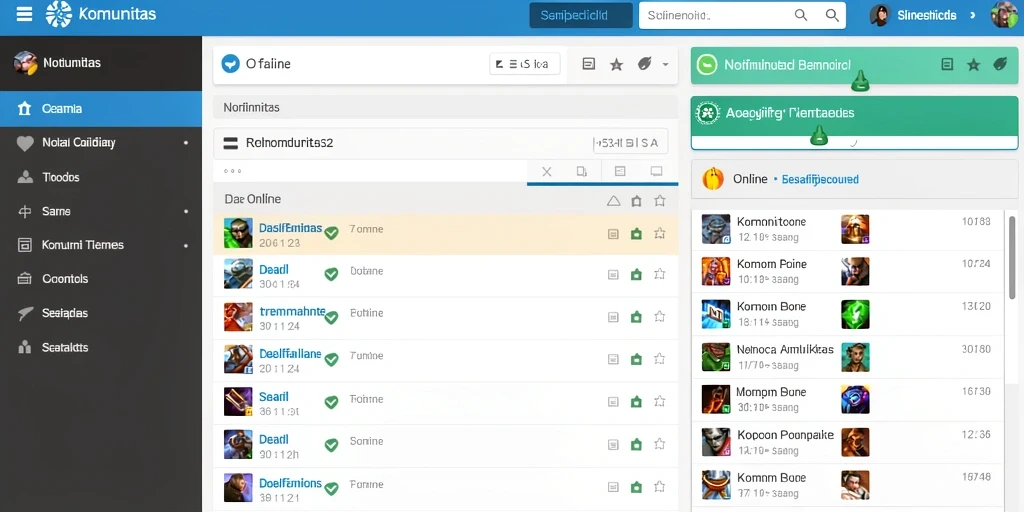Open Tloodos in the sidebar
The height and width of the screenshot is (512, 1024).
(101, 177)
